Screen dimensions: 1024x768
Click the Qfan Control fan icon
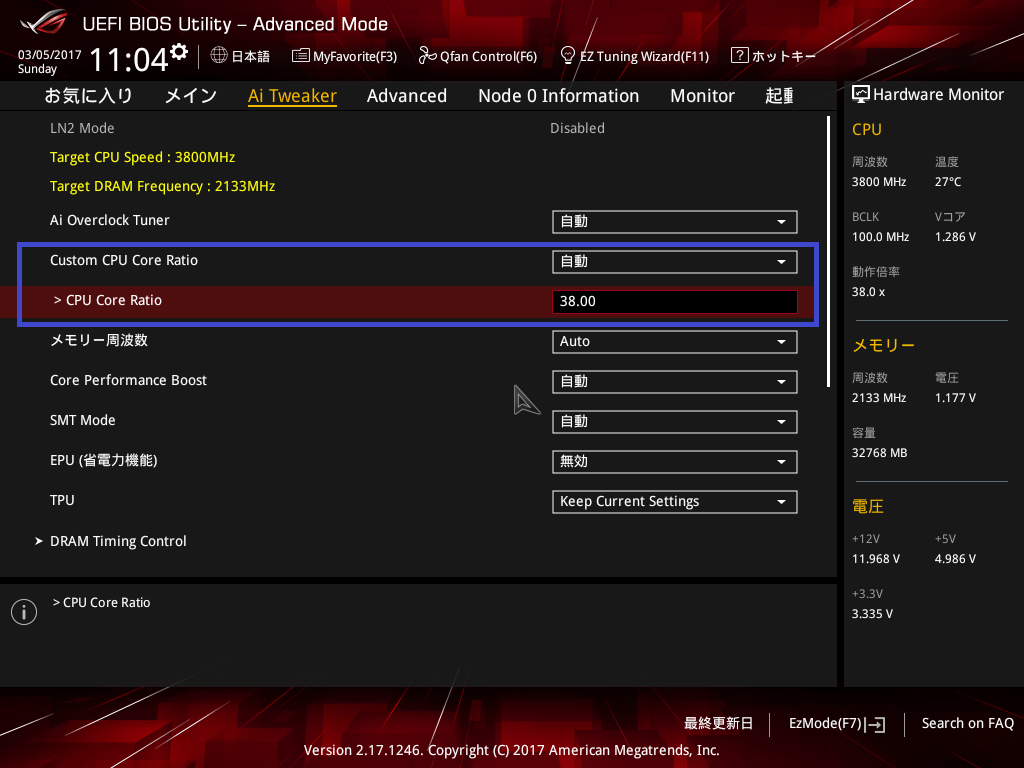pyautogui.click(x=427, y=56)
